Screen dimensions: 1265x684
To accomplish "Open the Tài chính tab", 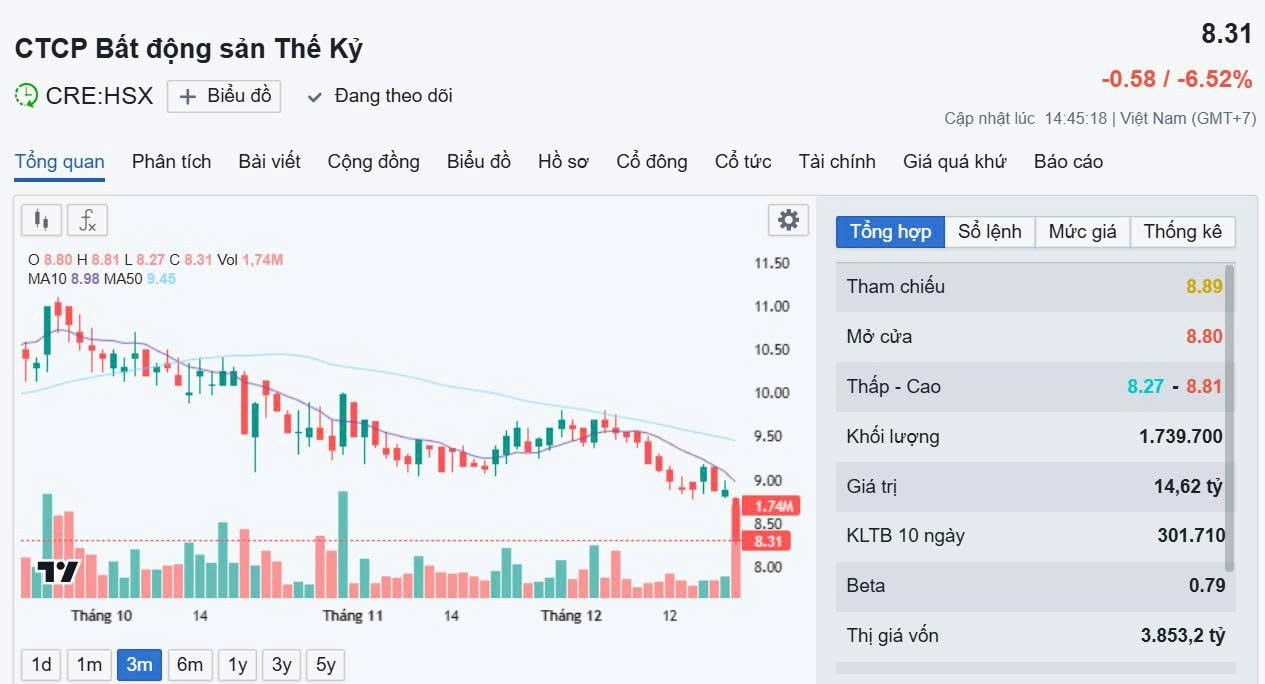I will click(836, 162).
